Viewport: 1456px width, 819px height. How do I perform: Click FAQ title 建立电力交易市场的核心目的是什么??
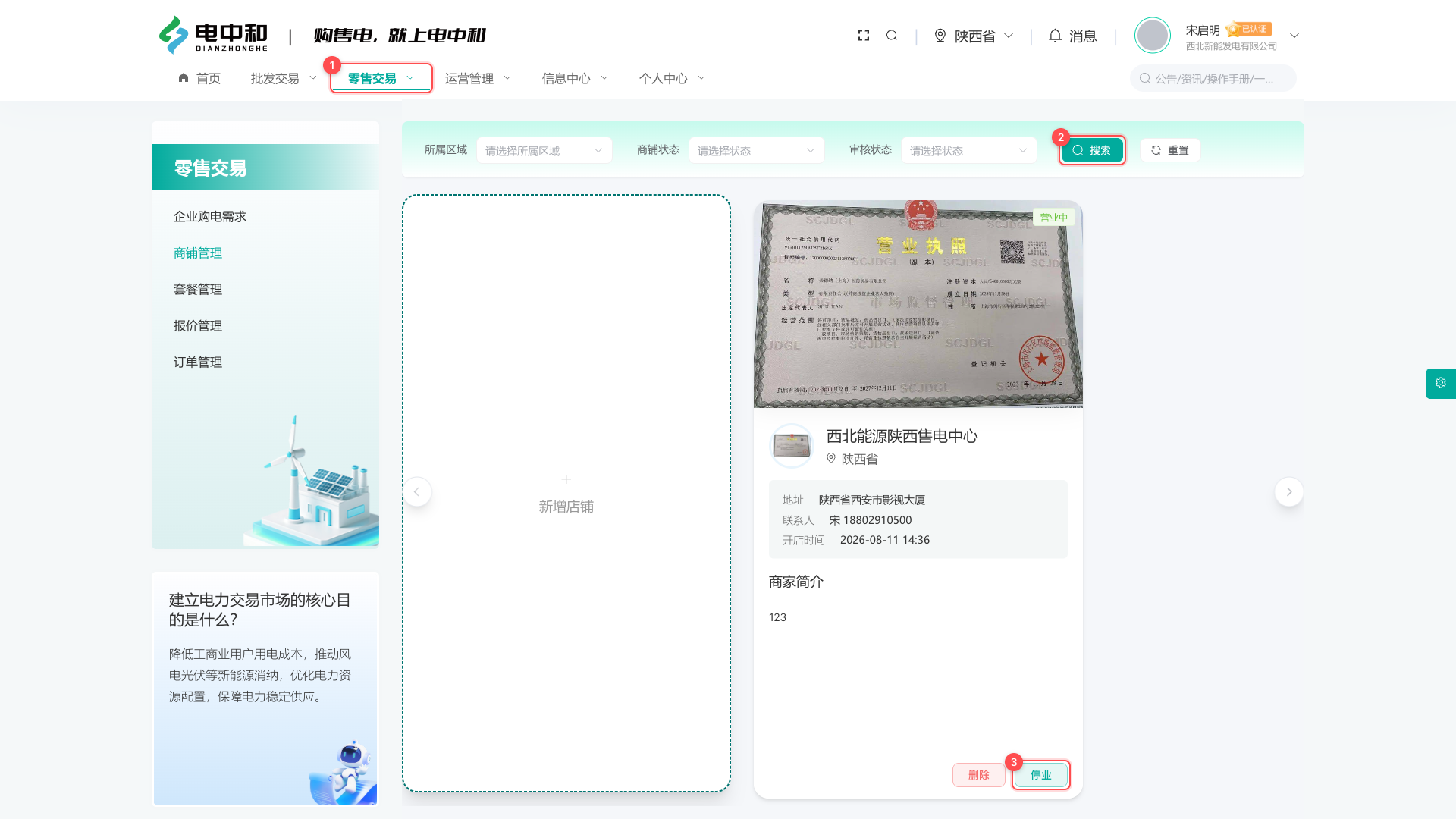(x=260, y=610)
